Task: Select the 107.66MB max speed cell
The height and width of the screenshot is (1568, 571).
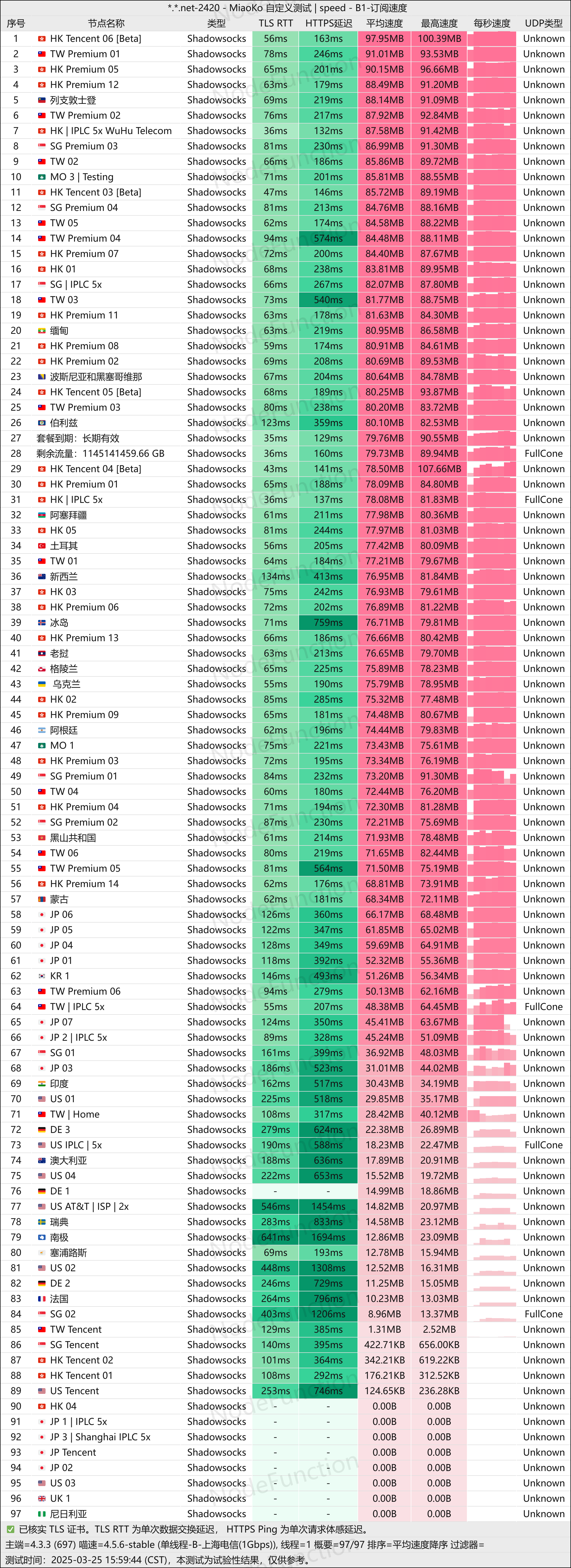Action: 439,469
